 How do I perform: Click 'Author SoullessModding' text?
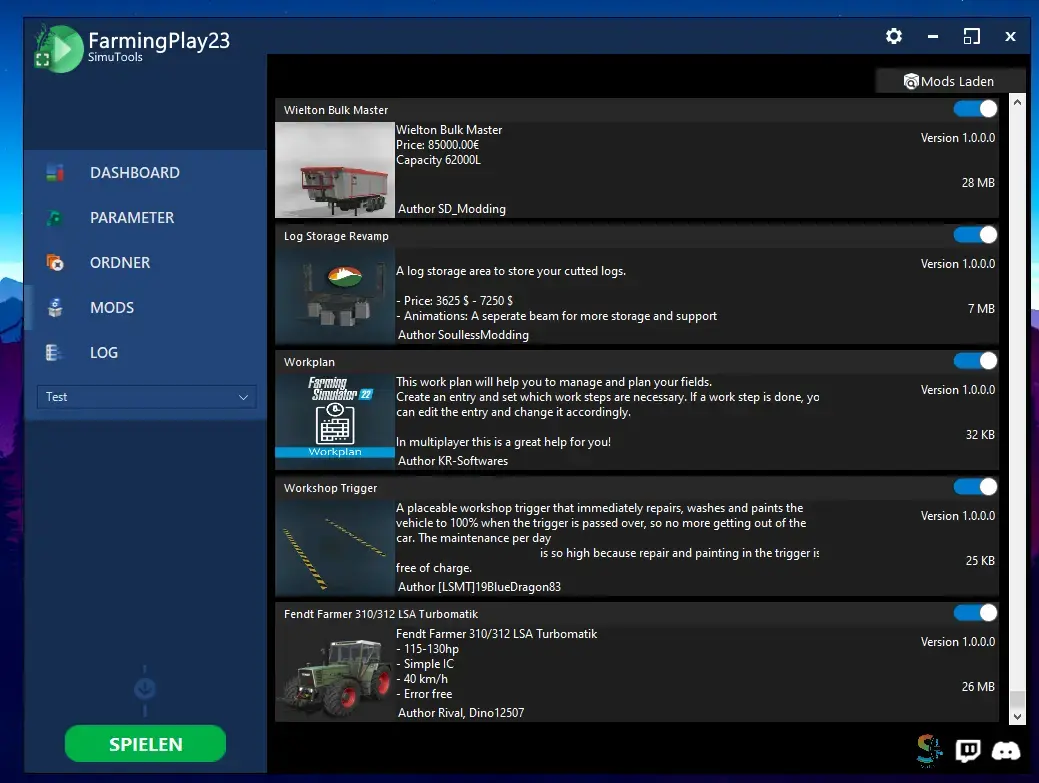(463, 335)
